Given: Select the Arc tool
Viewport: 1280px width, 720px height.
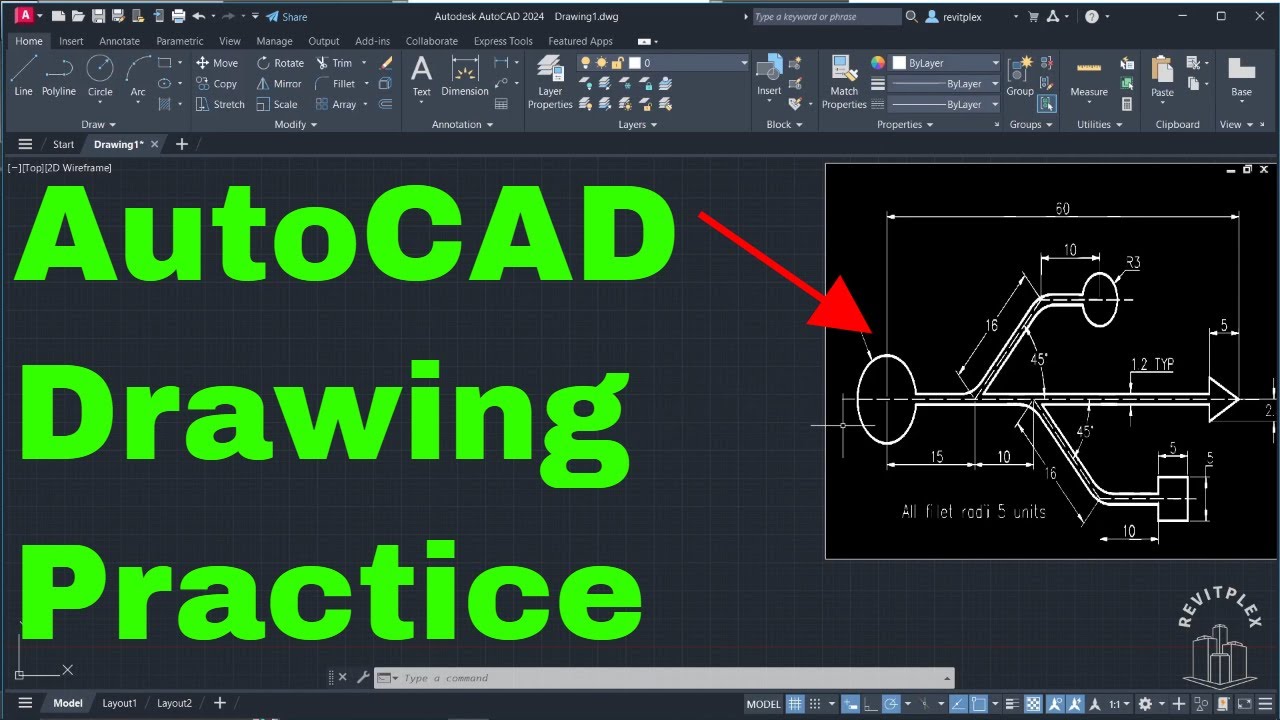Looking at the screenshot, I should point(138,76).
